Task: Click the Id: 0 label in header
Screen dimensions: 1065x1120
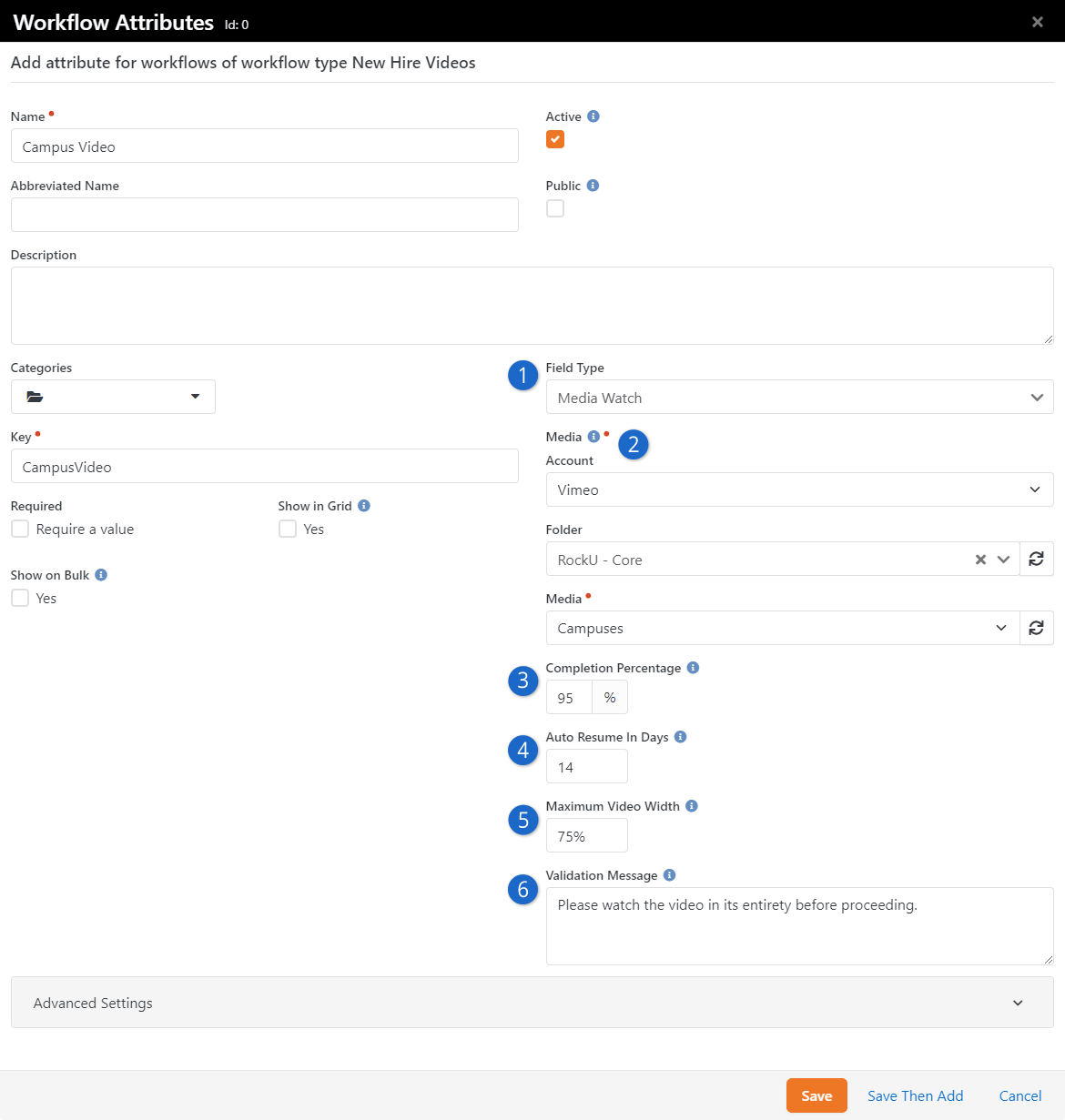Action: click(x=237, y=25)
